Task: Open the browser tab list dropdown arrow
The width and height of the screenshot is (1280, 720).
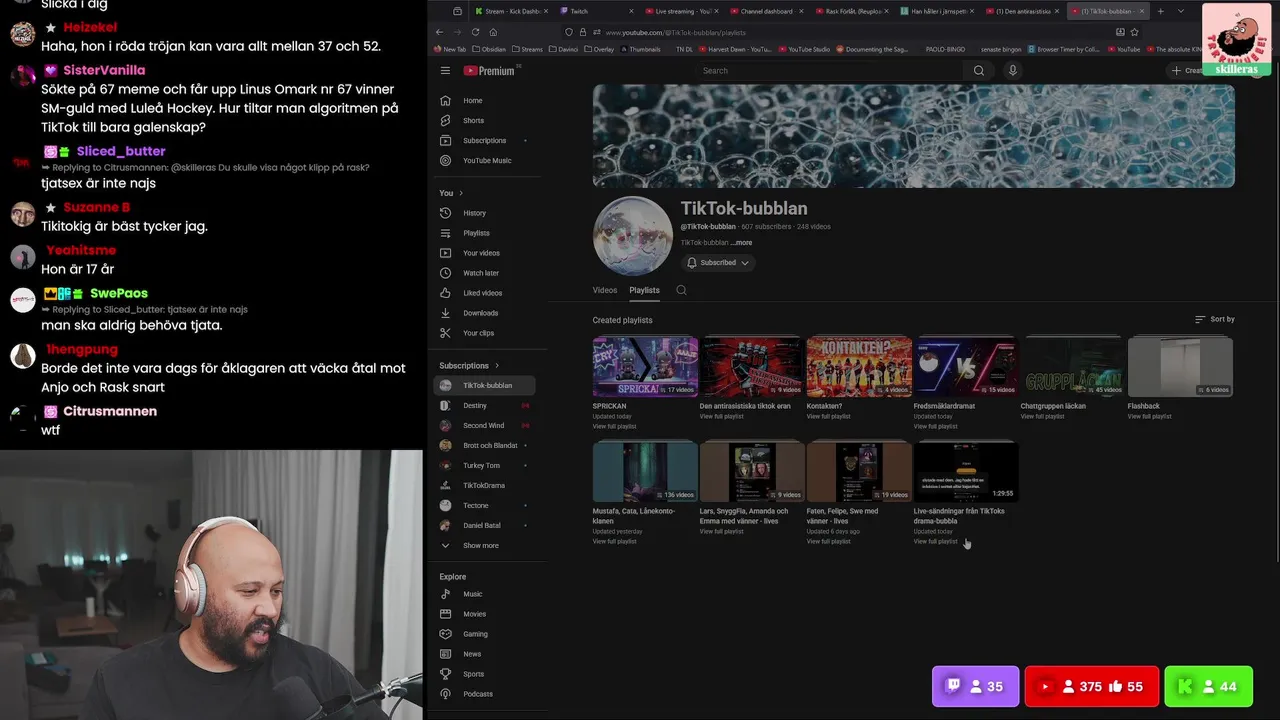Action: 1181,11
